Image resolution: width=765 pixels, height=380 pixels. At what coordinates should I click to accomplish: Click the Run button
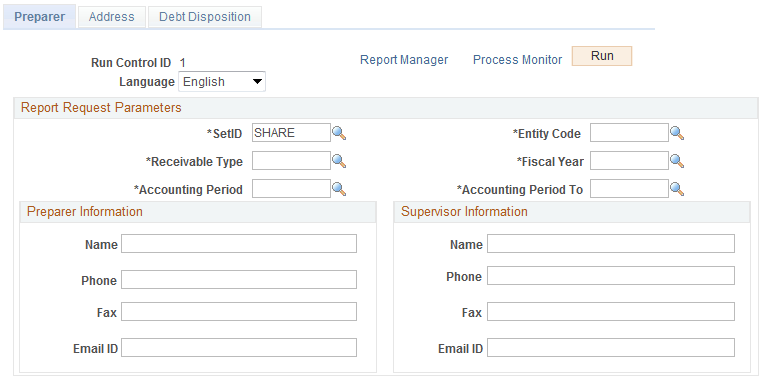click(602, 56)
